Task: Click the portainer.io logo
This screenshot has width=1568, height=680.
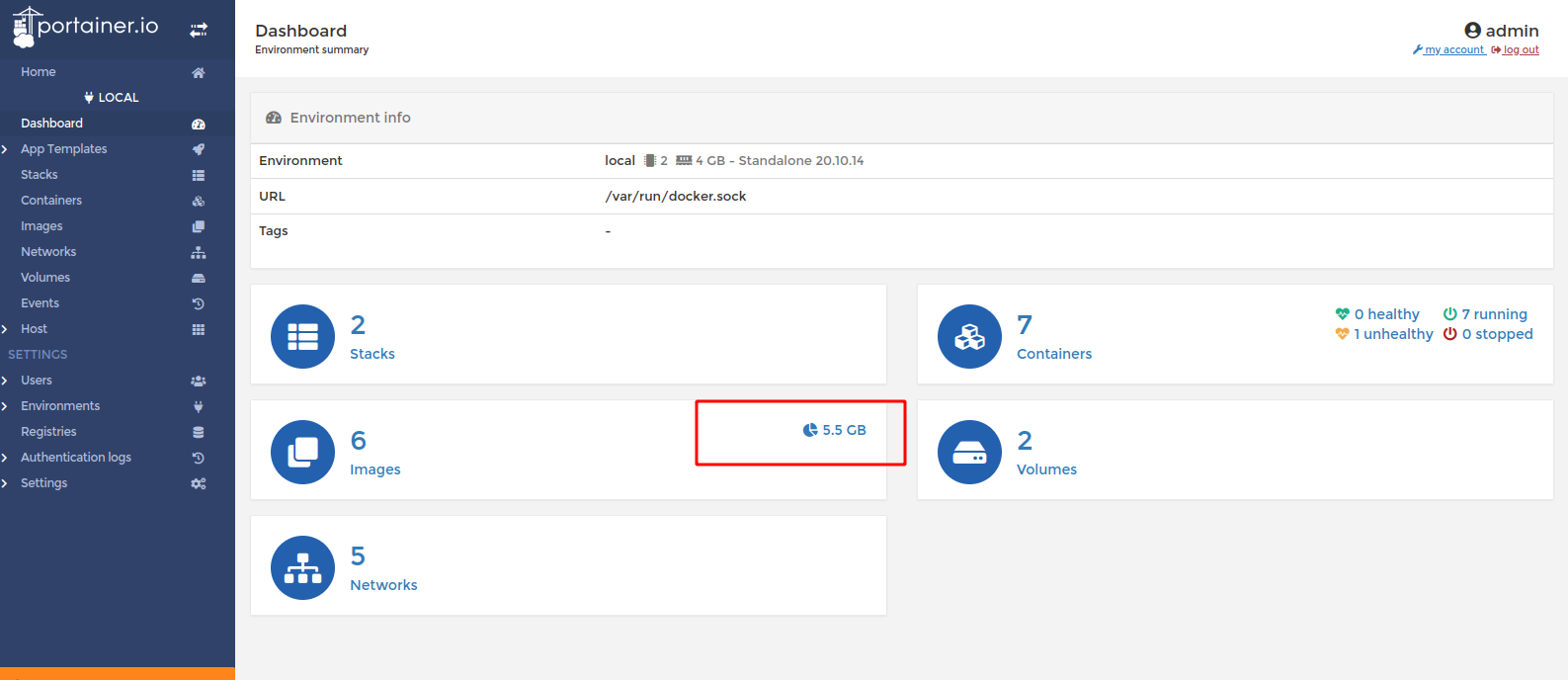Action: coord(85,27)
